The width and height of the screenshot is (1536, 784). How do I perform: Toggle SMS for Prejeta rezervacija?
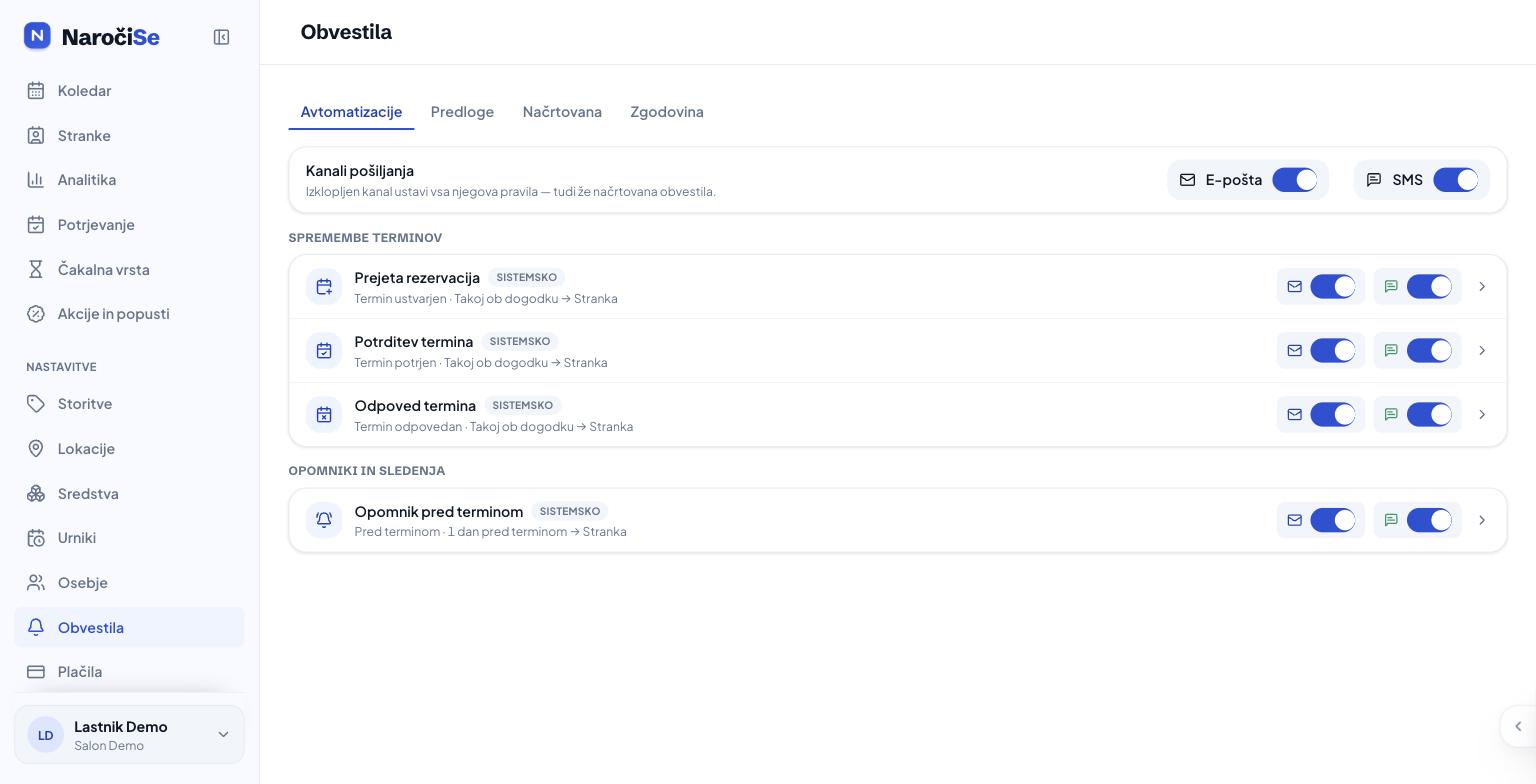pos(1429,287)
